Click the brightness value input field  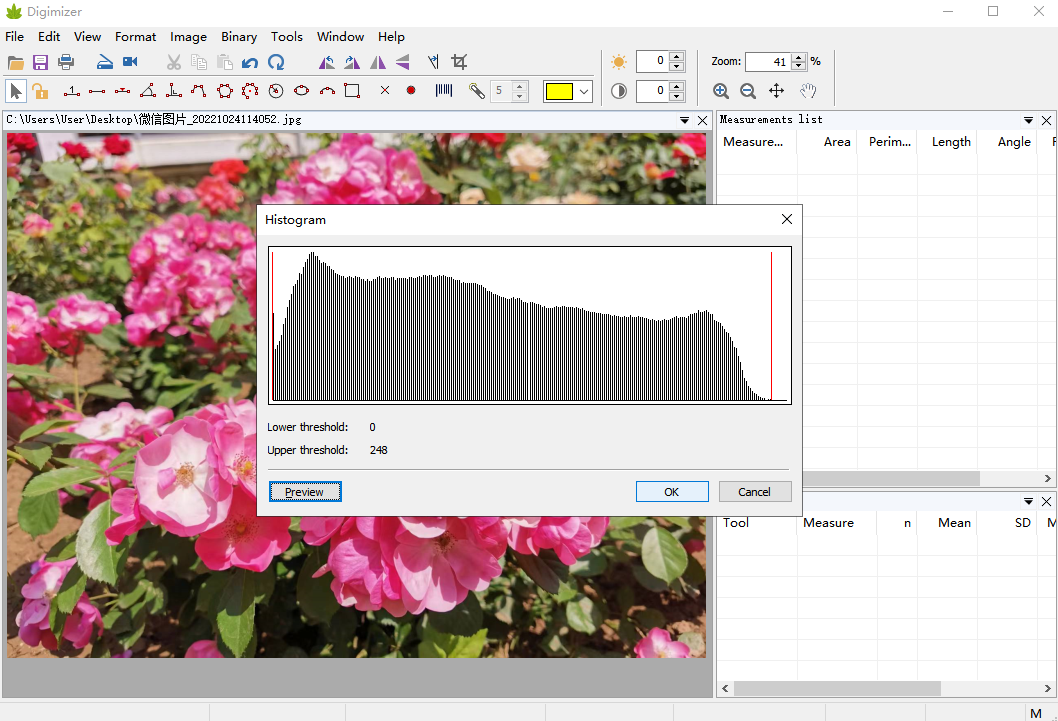coord(653,61)
